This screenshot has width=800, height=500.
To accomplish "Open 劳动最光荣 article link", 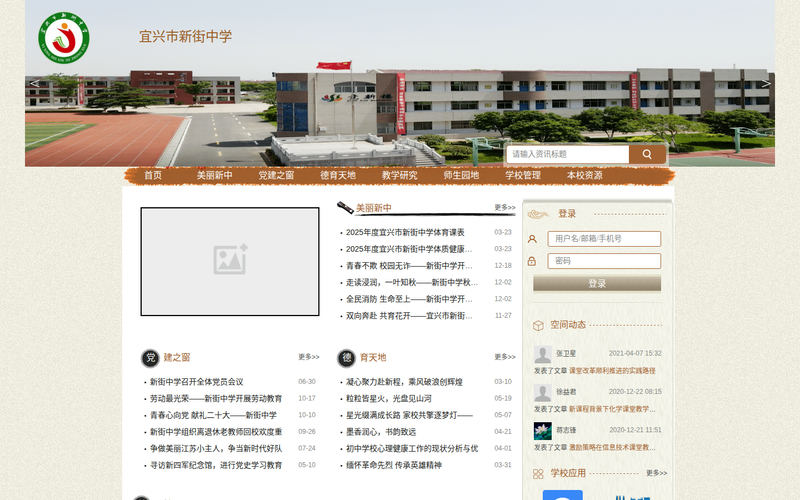I will click(x=216, y=399).
